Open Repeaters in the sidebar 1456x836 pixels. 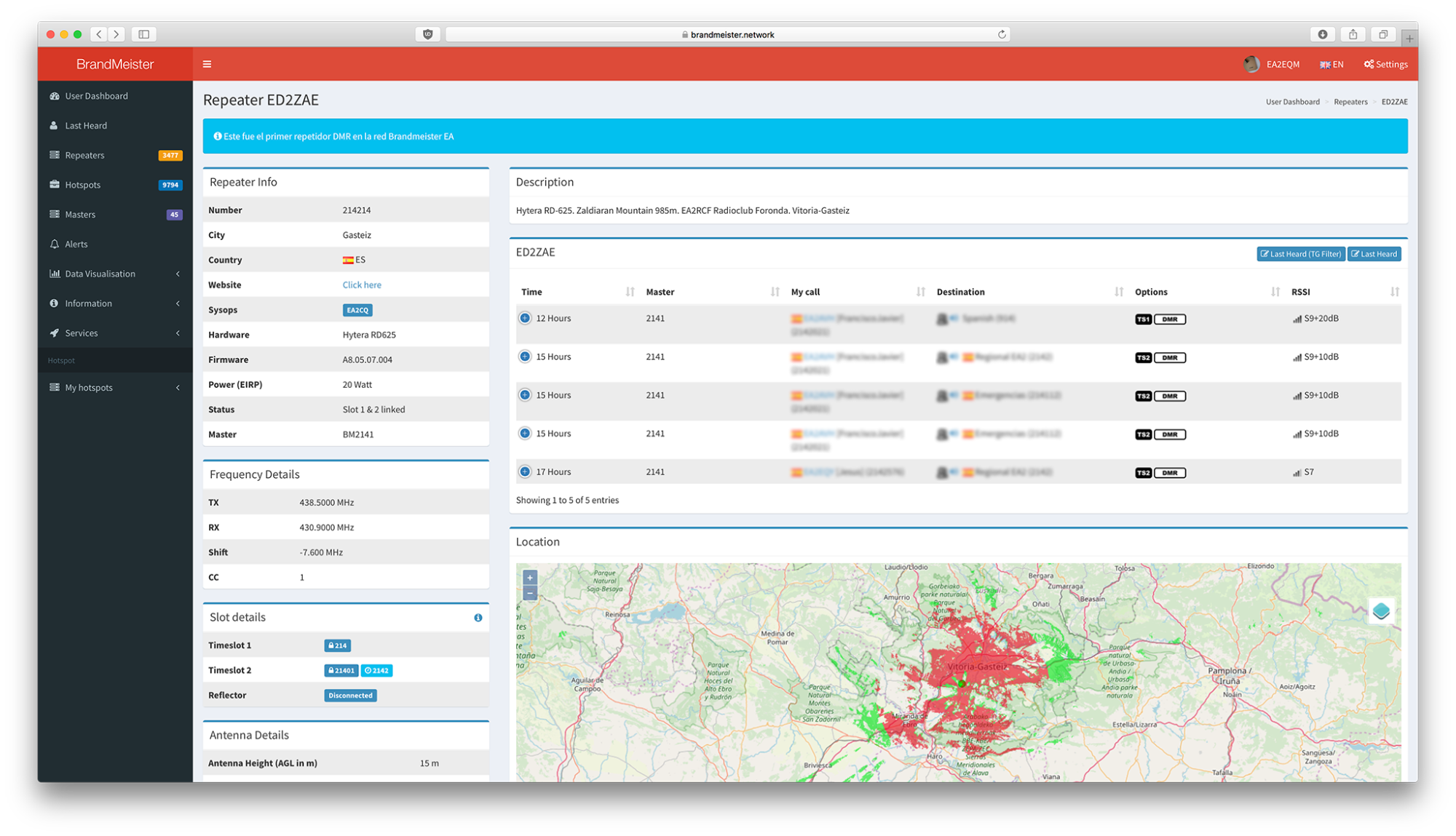coord(84,156)
